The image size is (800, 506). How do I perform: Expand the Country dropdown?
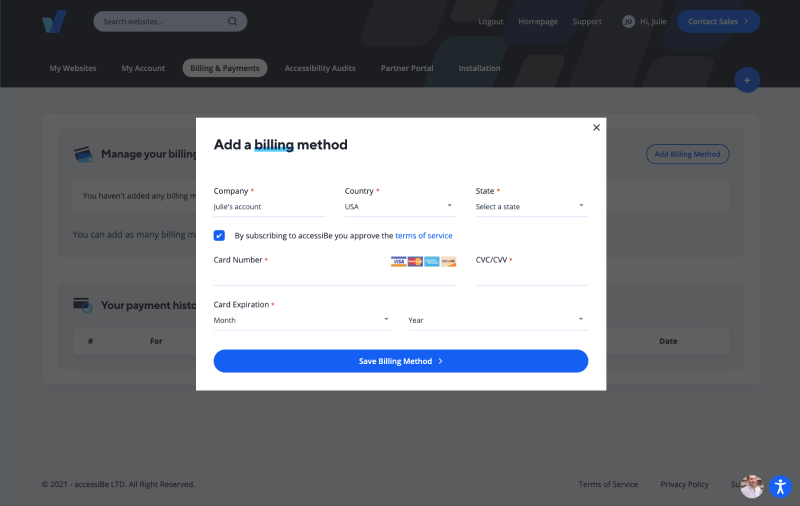[400, 207]
